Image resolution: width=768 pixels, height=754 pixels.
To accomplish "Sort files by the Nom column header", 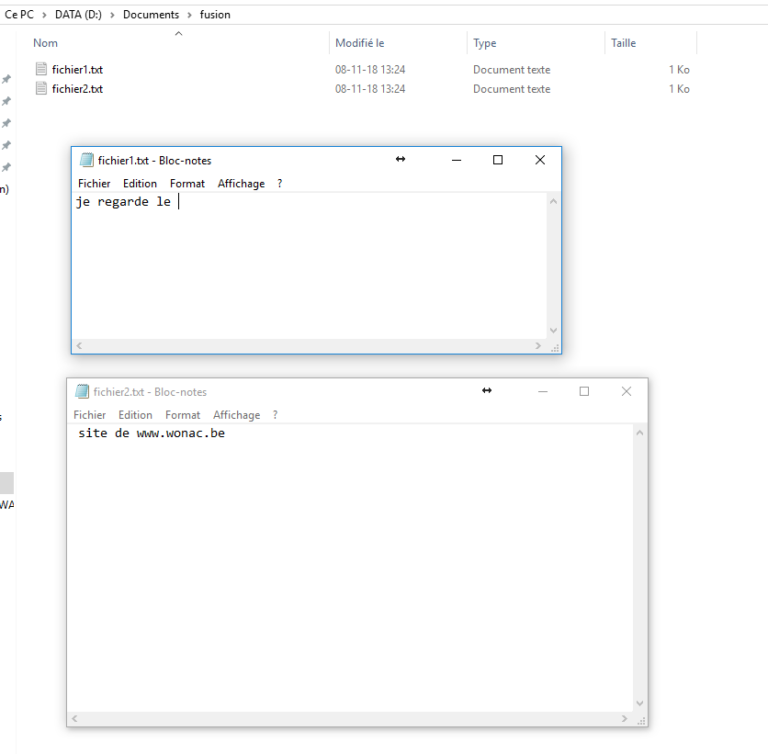I will point(46,43).
